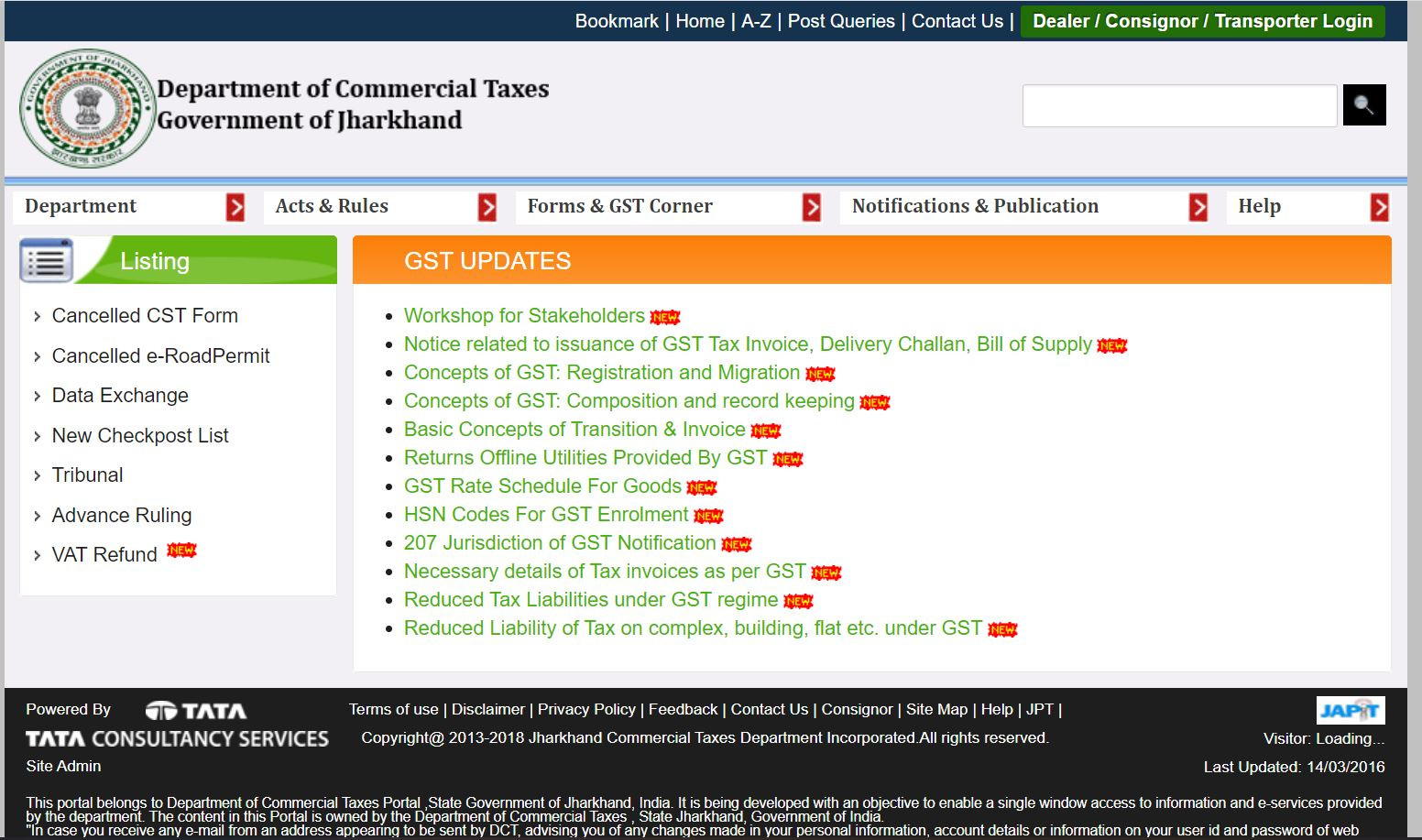Image resolution: width=1422 pixels, height=840 pixels.
Task: Open HSN Codes For GST Enrolment link
Action: point(546,514)
